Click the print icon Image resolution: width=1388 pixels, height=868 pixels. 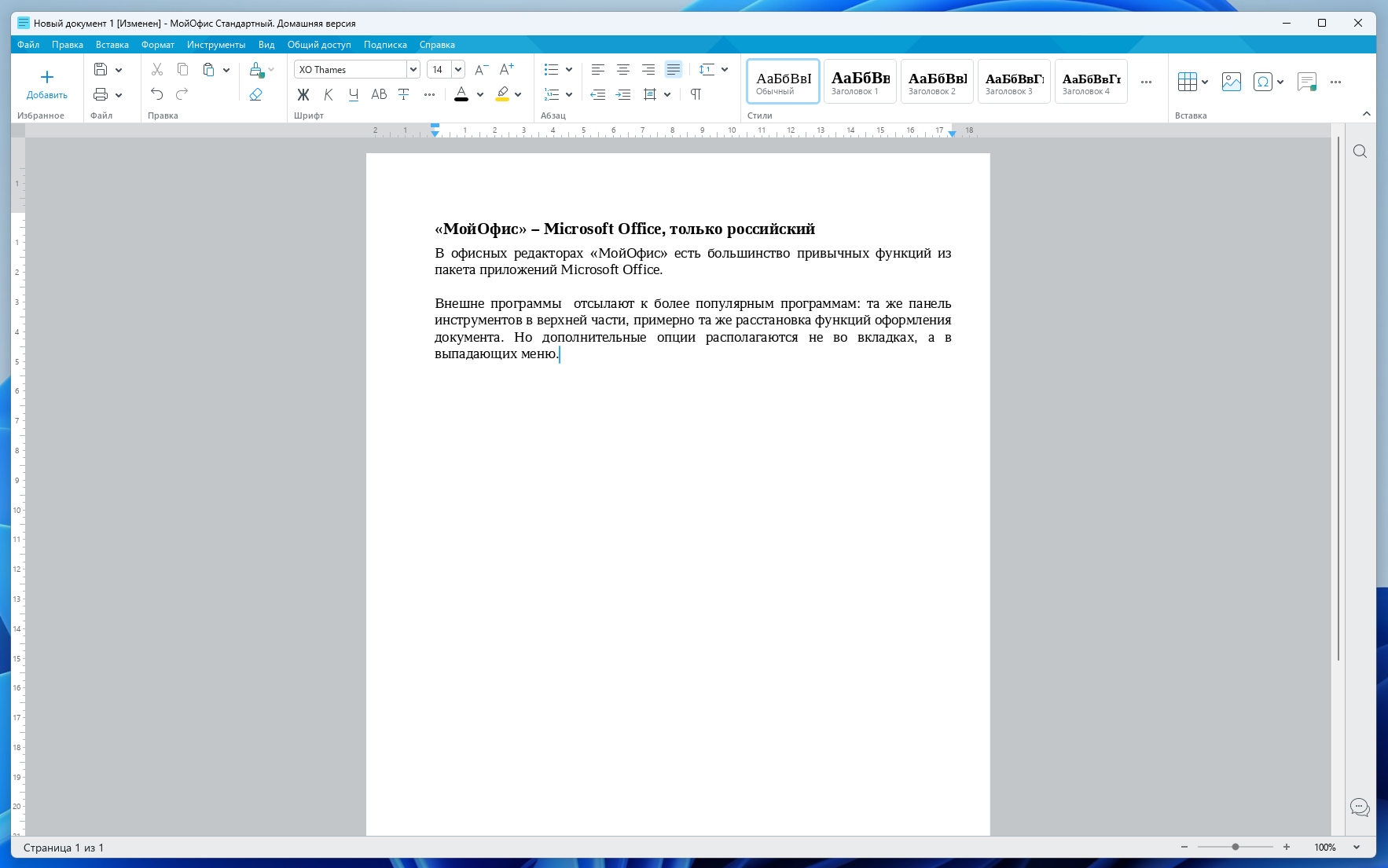pos(101,94)
